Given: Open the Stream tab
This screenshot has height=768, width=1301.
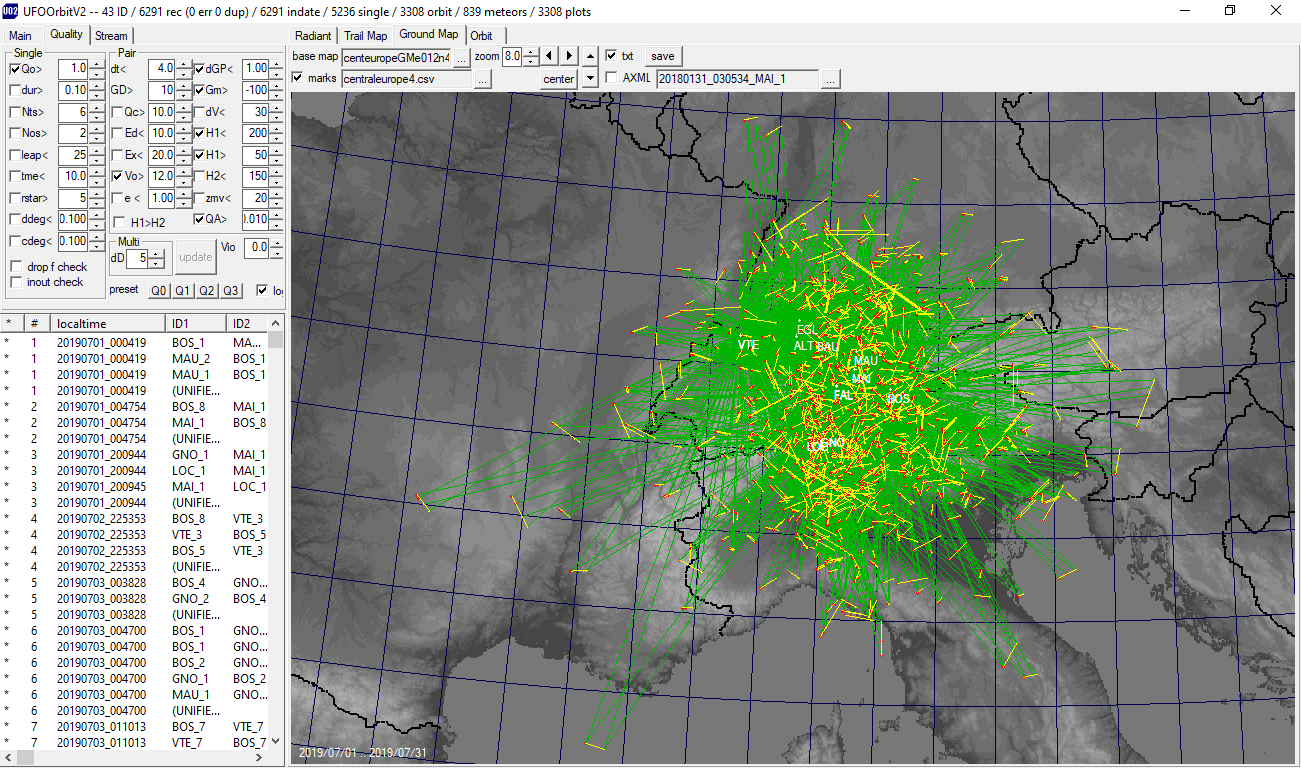Looking at the screenshot, I should pos(111,36).
